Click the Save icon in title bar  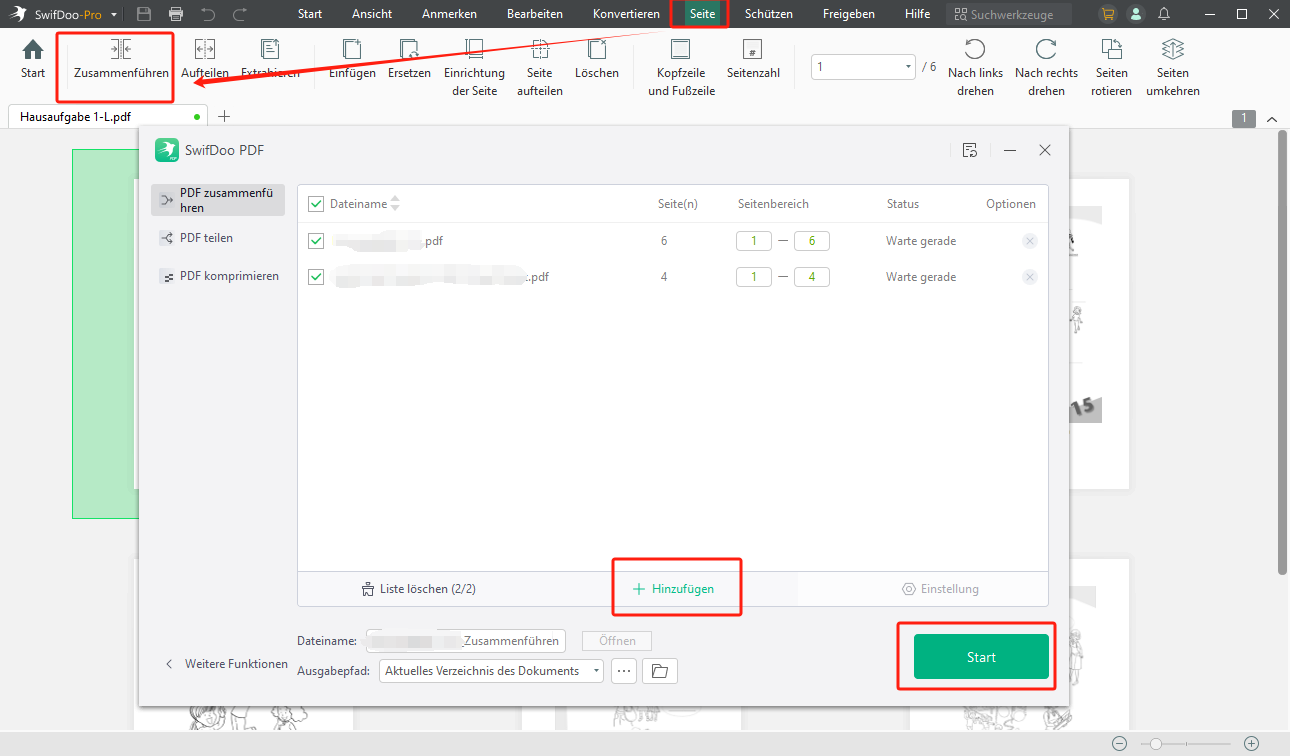[144, 14]
